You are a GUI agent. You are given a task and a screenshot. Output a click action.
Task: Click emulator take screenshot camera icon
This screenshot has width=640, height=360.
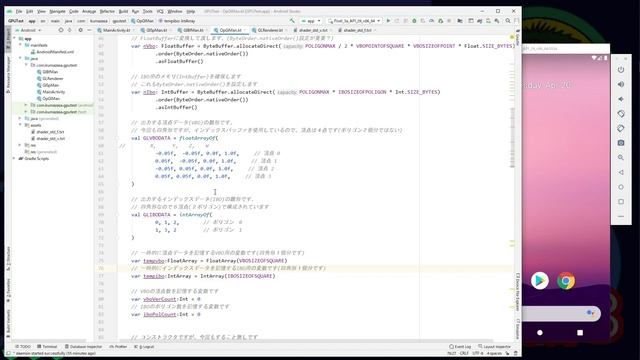tap(621, 143)
